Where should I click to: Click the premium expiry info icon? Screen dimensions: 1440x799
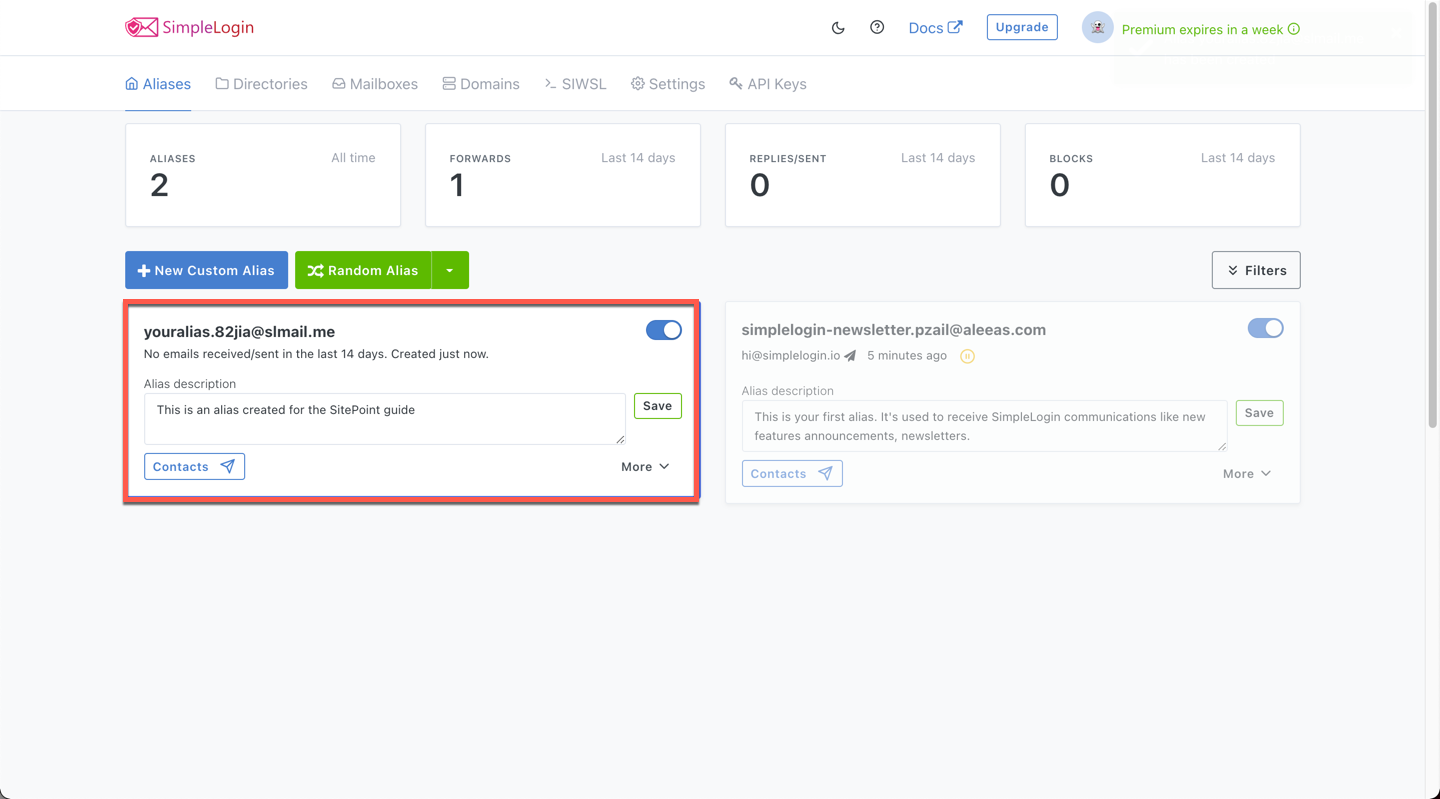click(x=1294, y=29)
